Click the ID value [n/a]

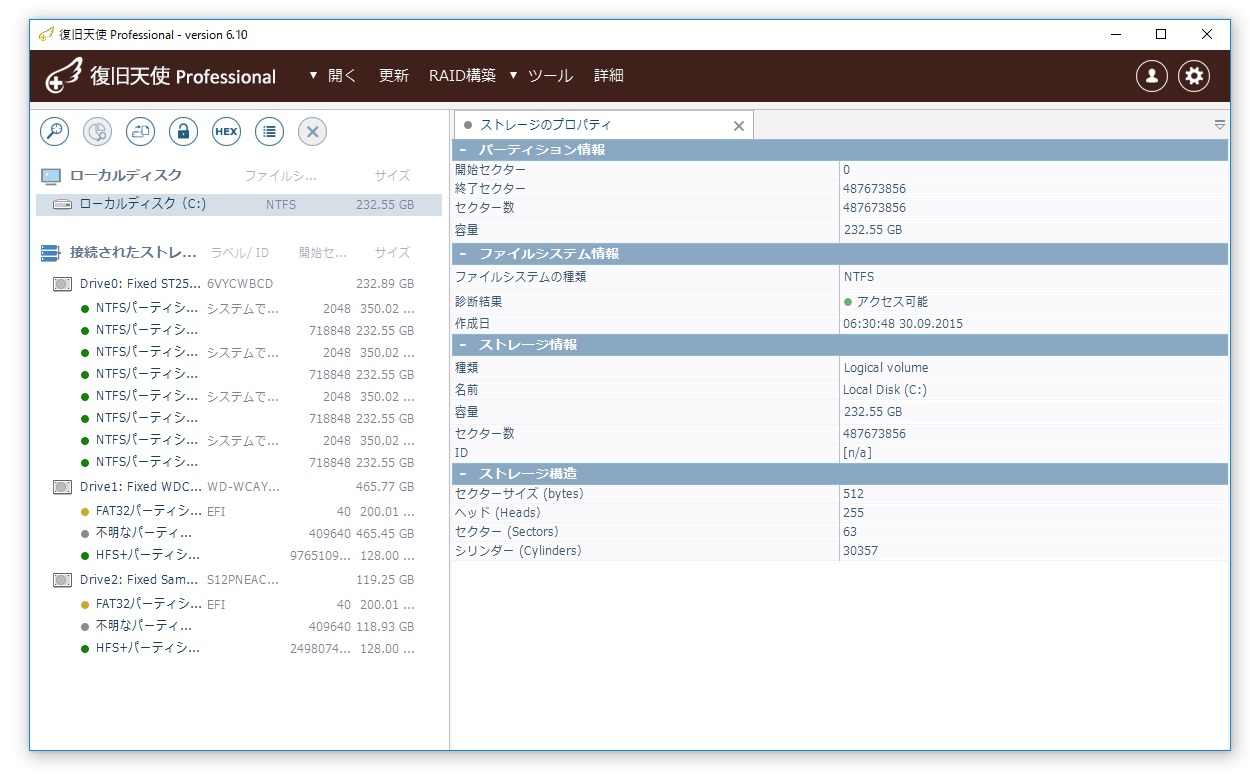click(x=858, y=453)
